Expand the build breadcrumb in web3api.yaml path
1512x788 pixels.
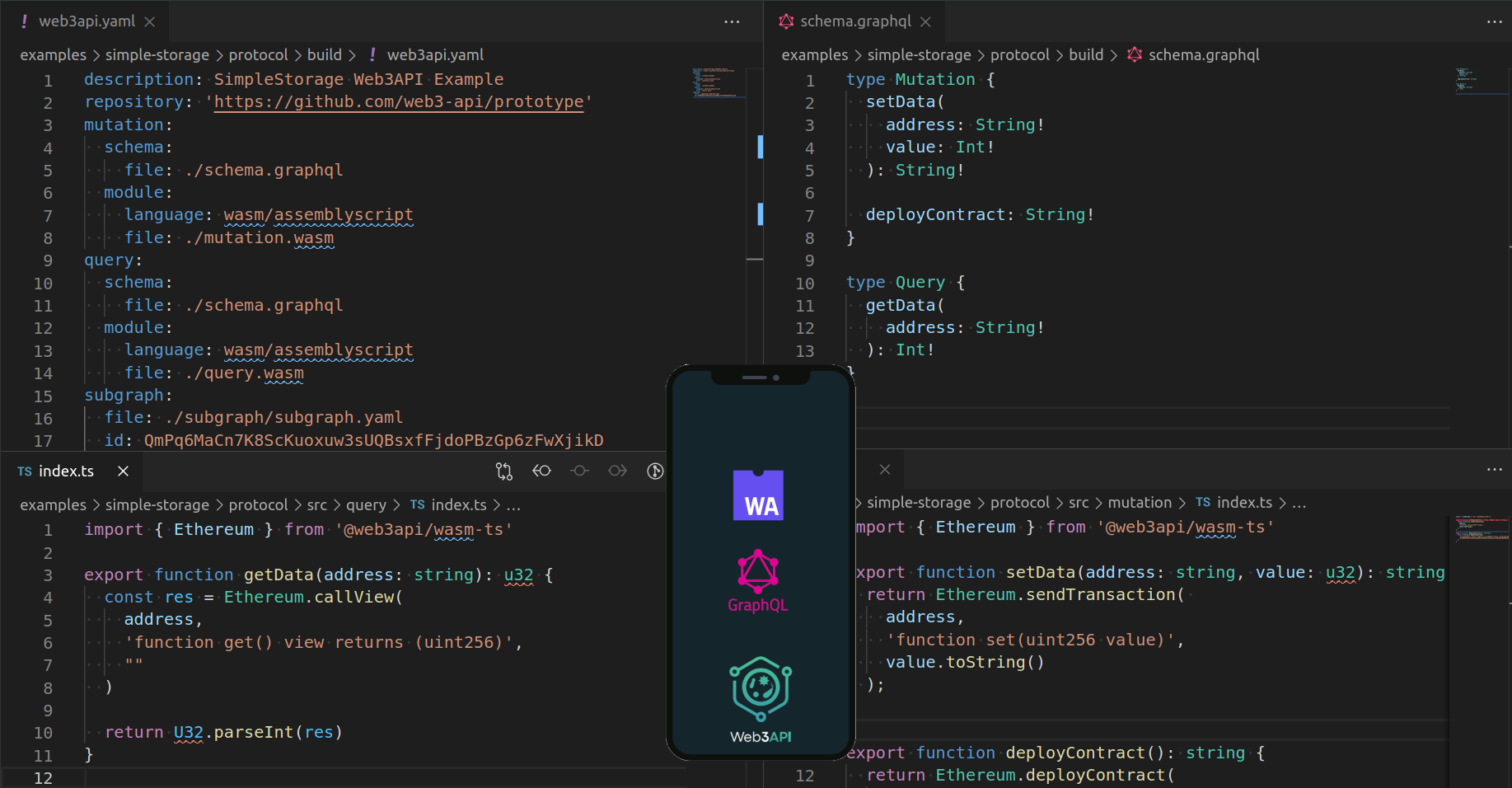coord(325,54)
